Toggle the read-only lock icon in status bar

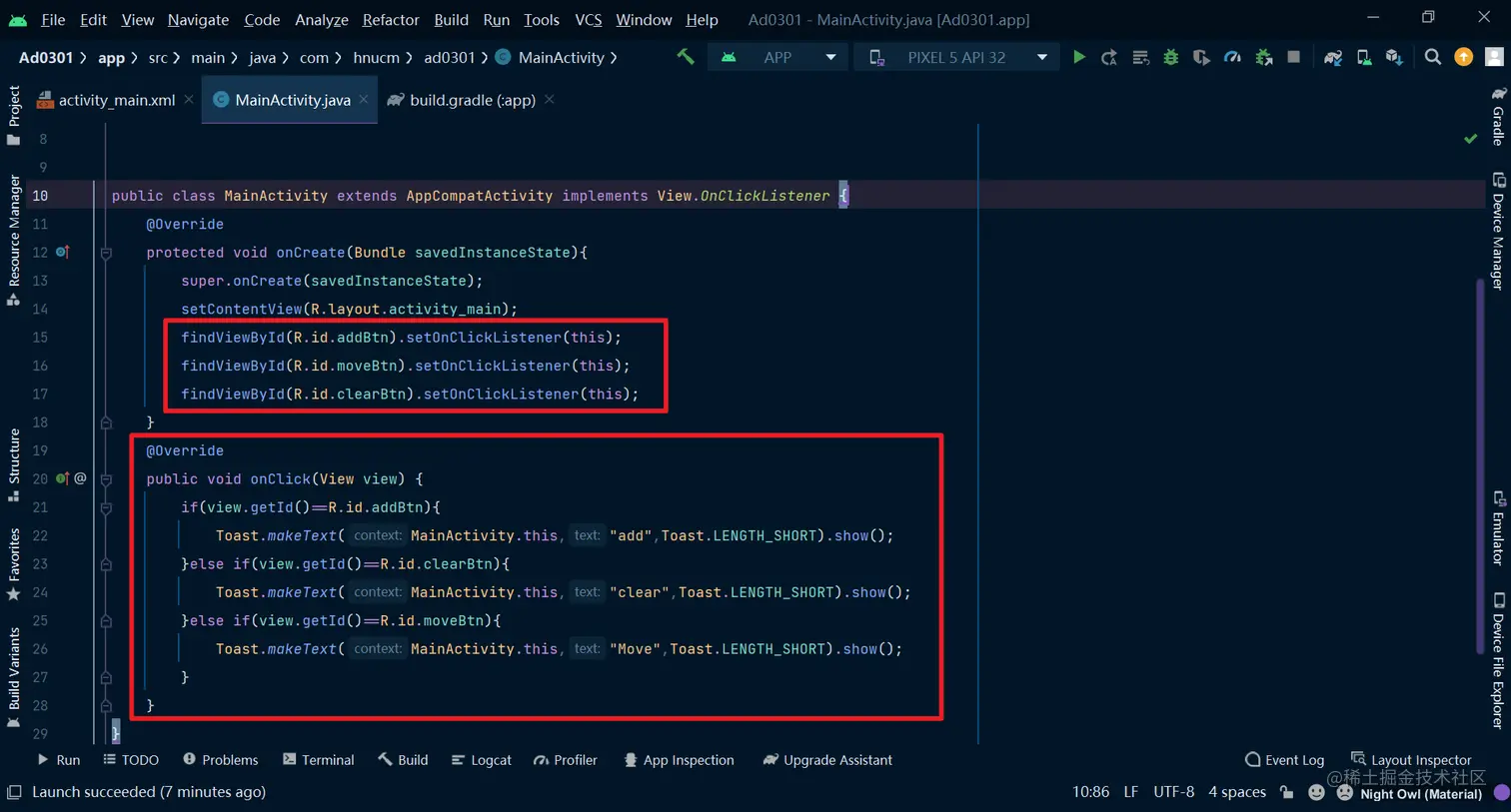pos(1287,792)
